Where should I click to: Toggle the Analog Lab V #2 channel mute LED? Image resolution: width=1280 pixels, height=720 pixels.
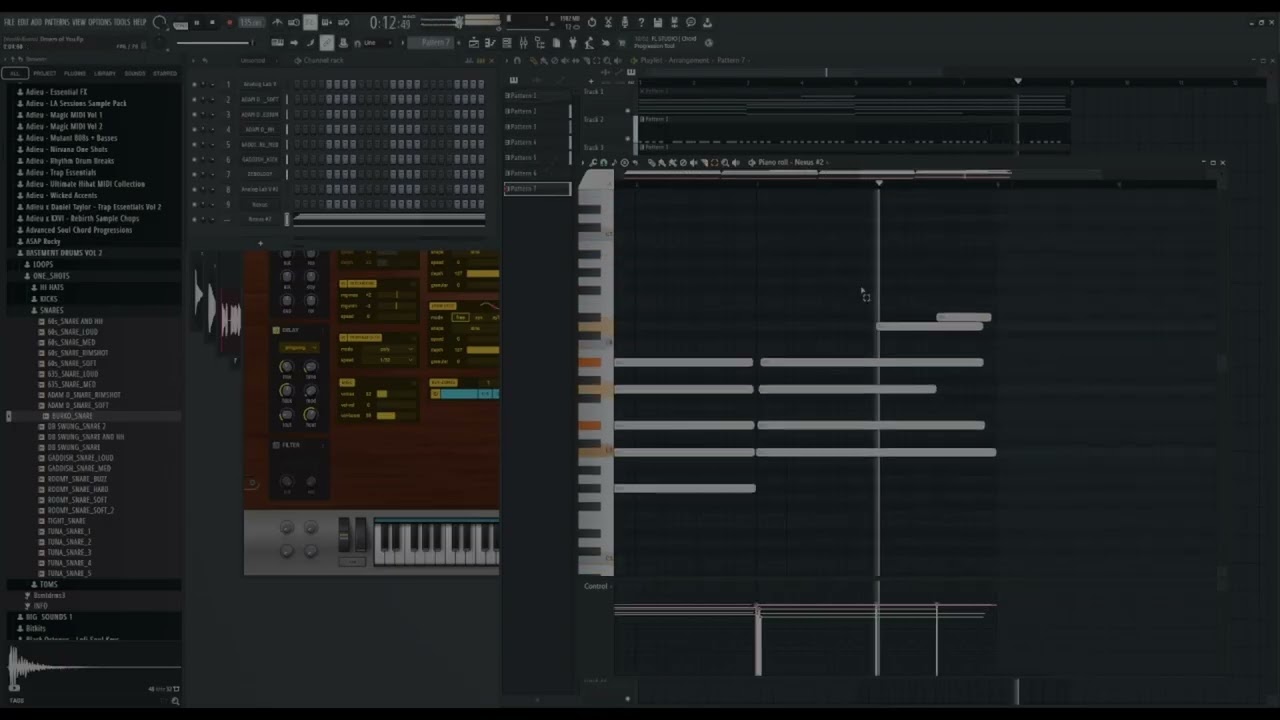click(194, 189)
